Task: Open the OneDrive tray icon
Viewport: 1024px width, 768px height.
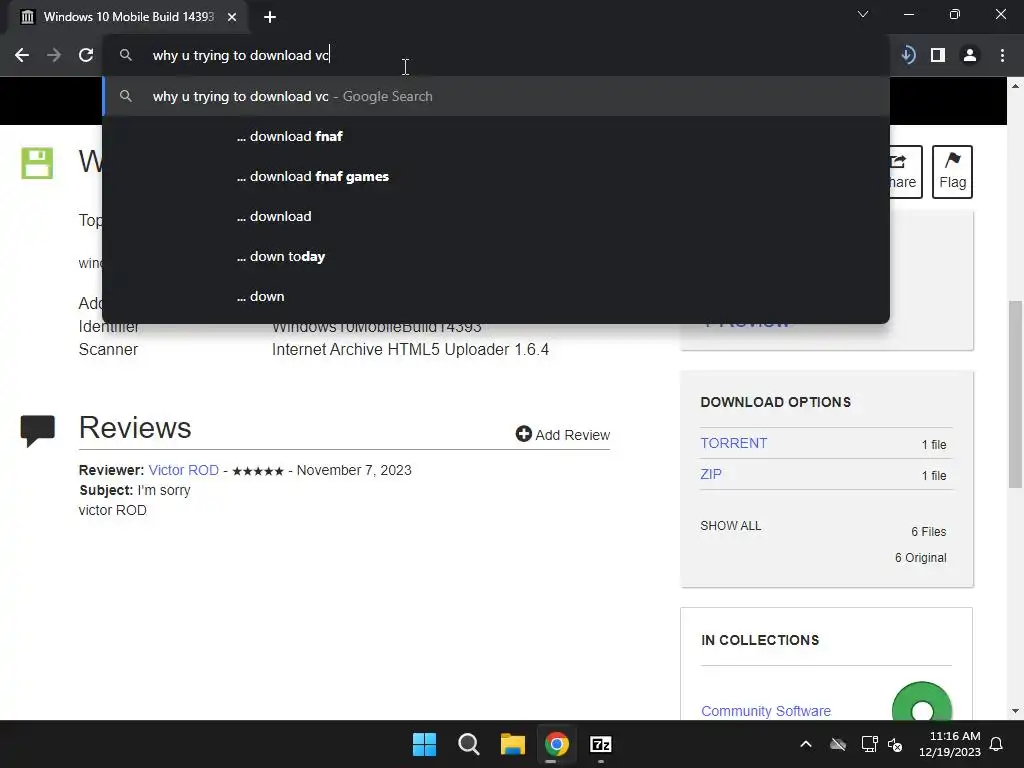Action: [x=838, y=744]
